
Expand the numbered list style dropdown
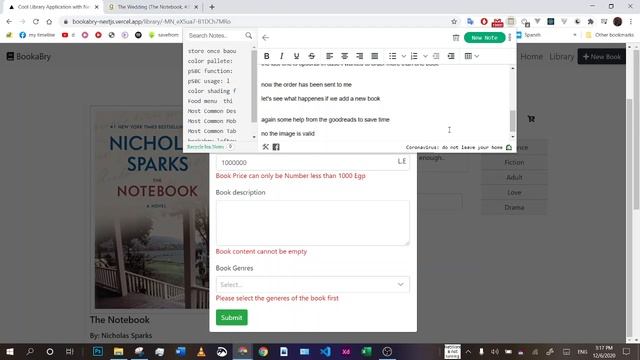click(425, 56)
